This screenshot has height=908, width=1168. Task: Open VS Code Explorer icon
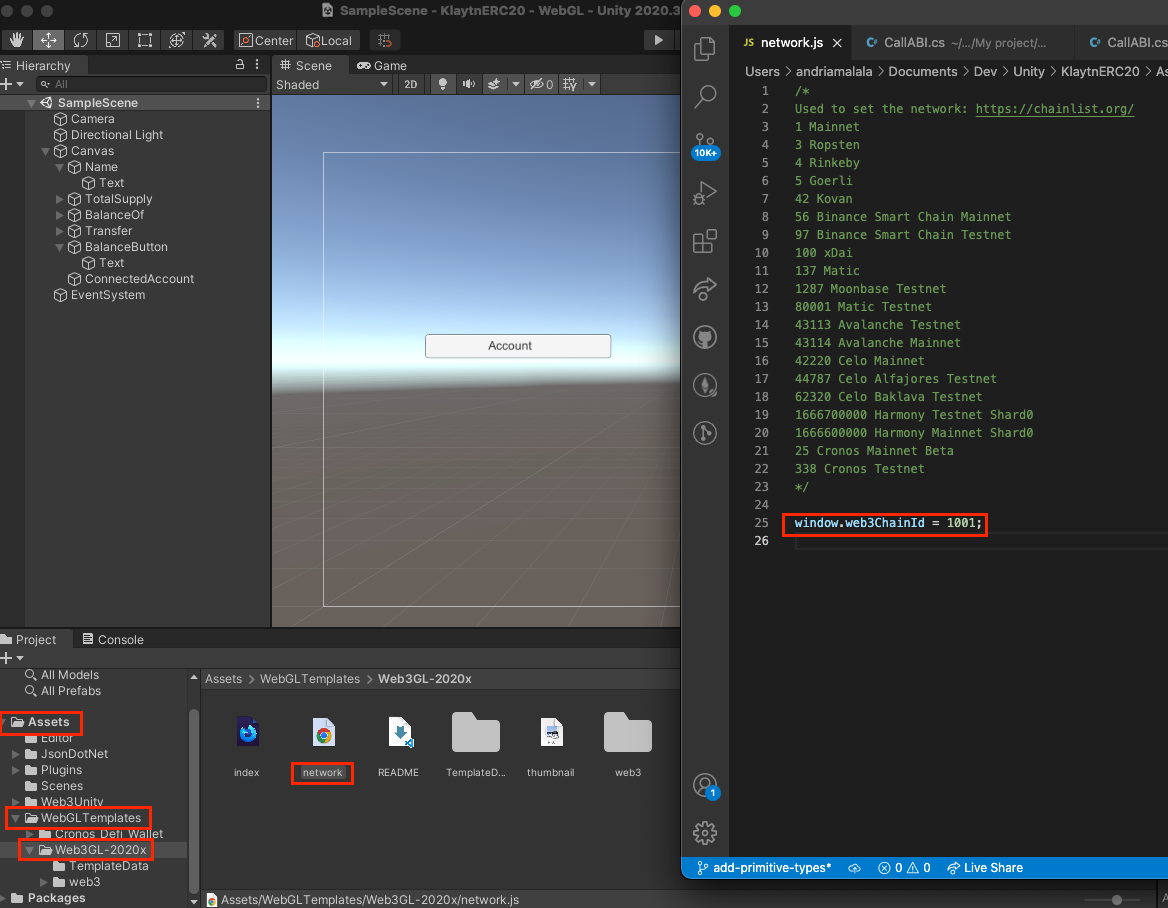click(705, 49)
